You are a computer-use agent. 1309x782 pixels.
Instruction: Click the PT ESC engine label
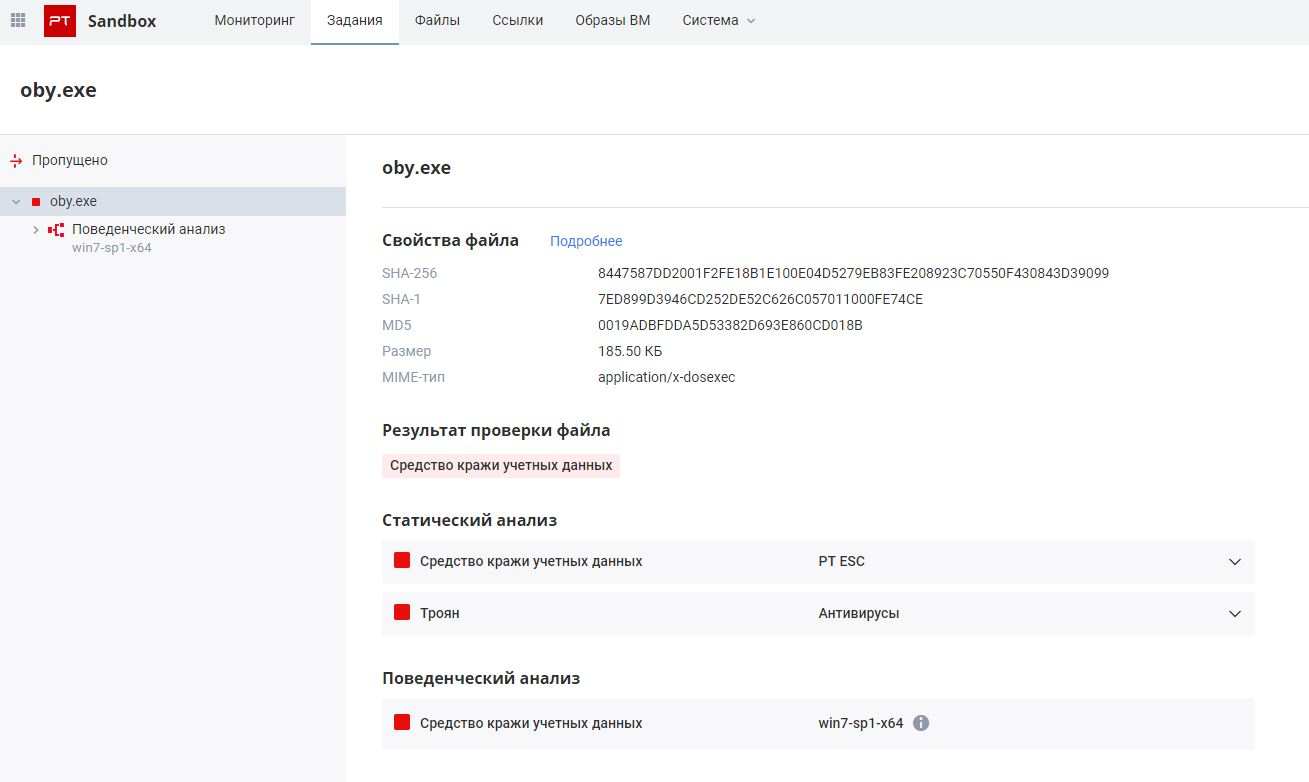842,561
